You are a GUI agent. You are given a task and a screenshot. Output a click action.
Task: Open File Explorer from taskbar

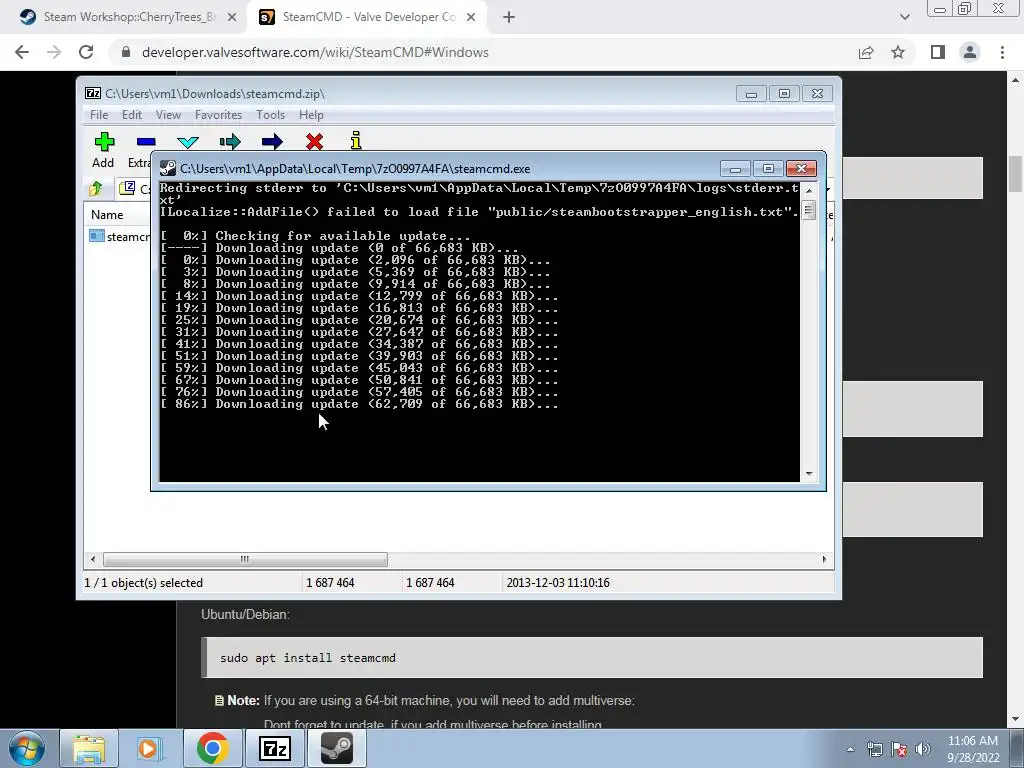(89, 748)
